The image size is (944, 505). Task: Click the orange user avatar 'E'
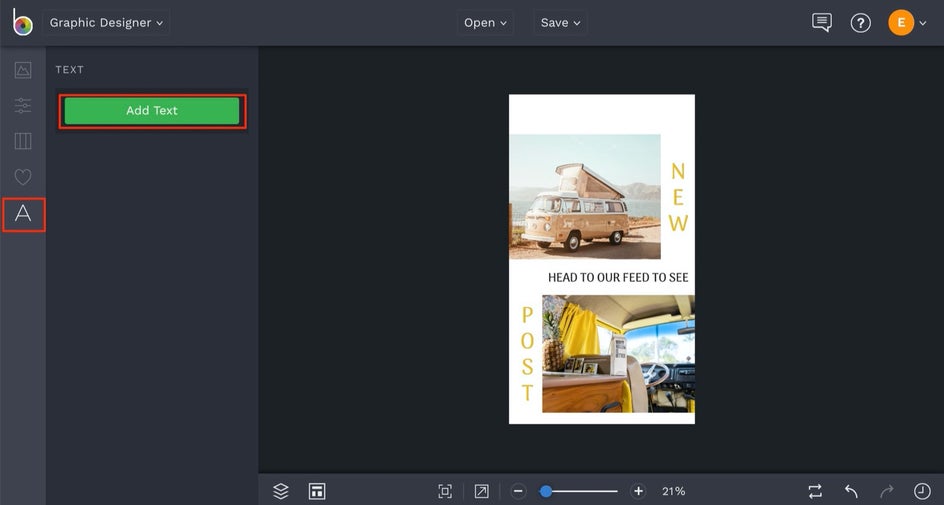click(x=901, y=23)
